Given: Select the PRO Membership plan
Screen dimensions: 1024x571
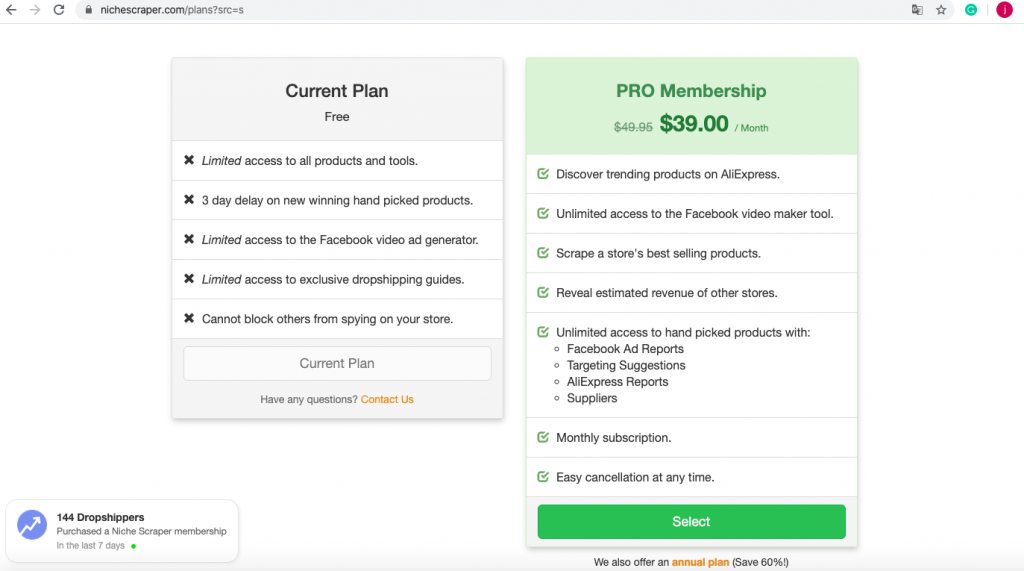Looking at the screenshot, I should pos(692,521).
